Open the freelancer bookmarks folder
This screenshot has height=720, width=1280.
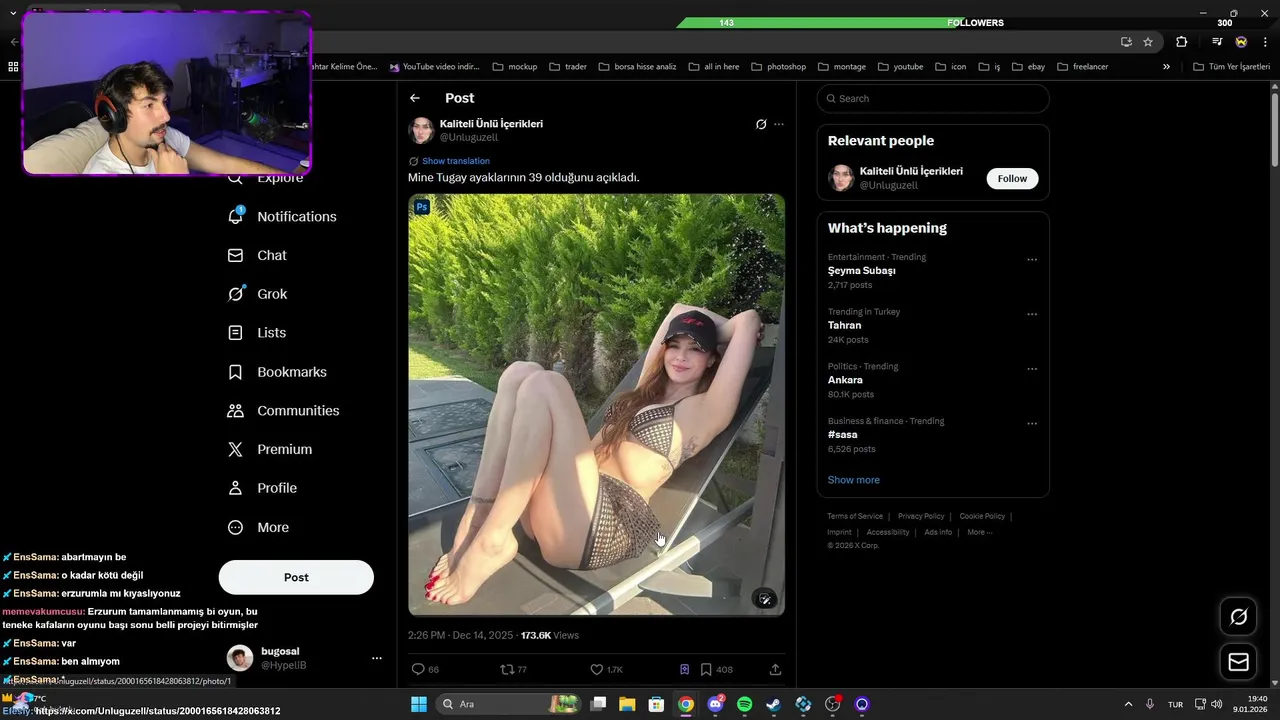pyautogui.click(x=1082, y=67)
